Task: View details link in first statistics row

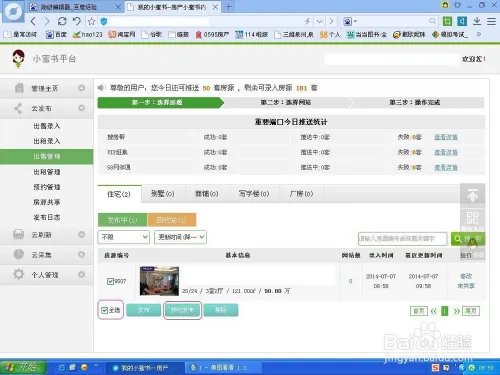Action: pyautogui.click(x=446, y=137)
